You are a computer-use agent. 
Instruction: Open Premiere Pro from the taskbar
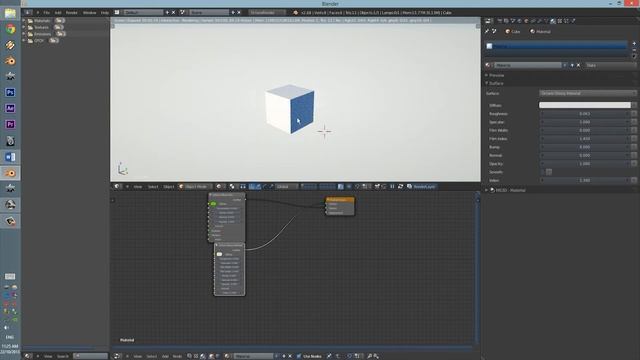tap(10, 124)
